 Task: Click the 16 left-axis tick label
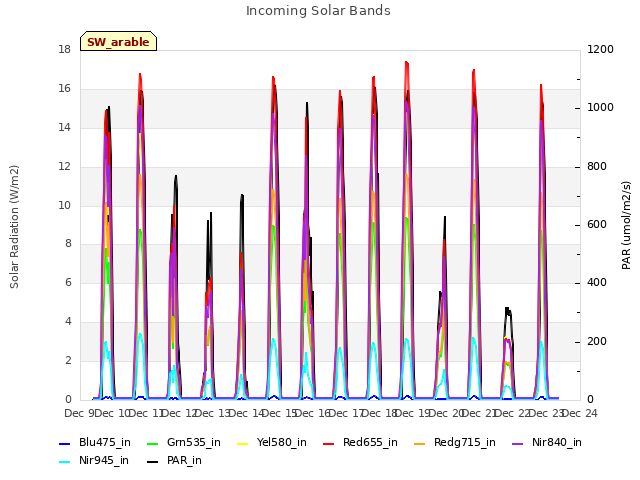pyautogui.click(x=64, y=89)
